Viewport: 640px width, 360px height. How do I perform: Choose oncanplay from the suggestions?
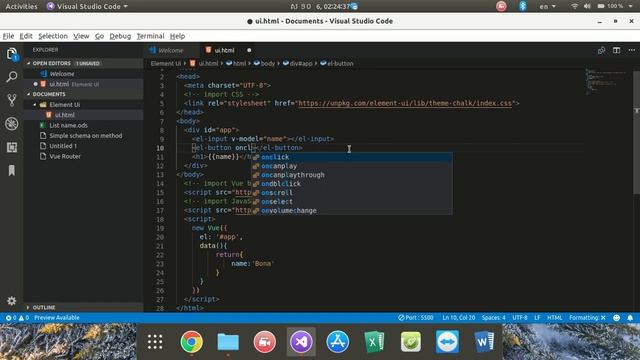click(351, 166)
